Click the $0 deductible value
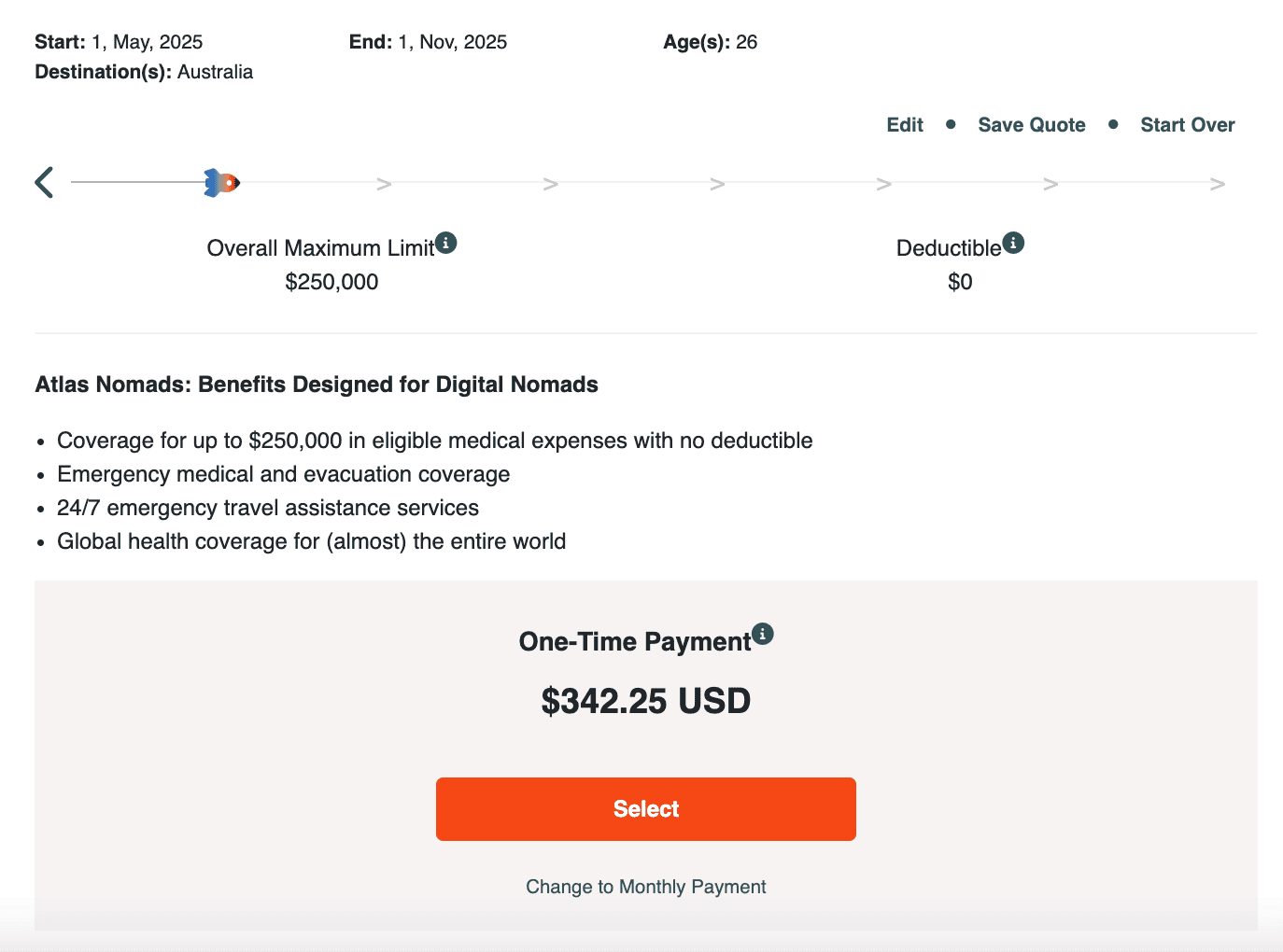The width and height of the screenshot is (1283, 952). (x=960, y=282)
